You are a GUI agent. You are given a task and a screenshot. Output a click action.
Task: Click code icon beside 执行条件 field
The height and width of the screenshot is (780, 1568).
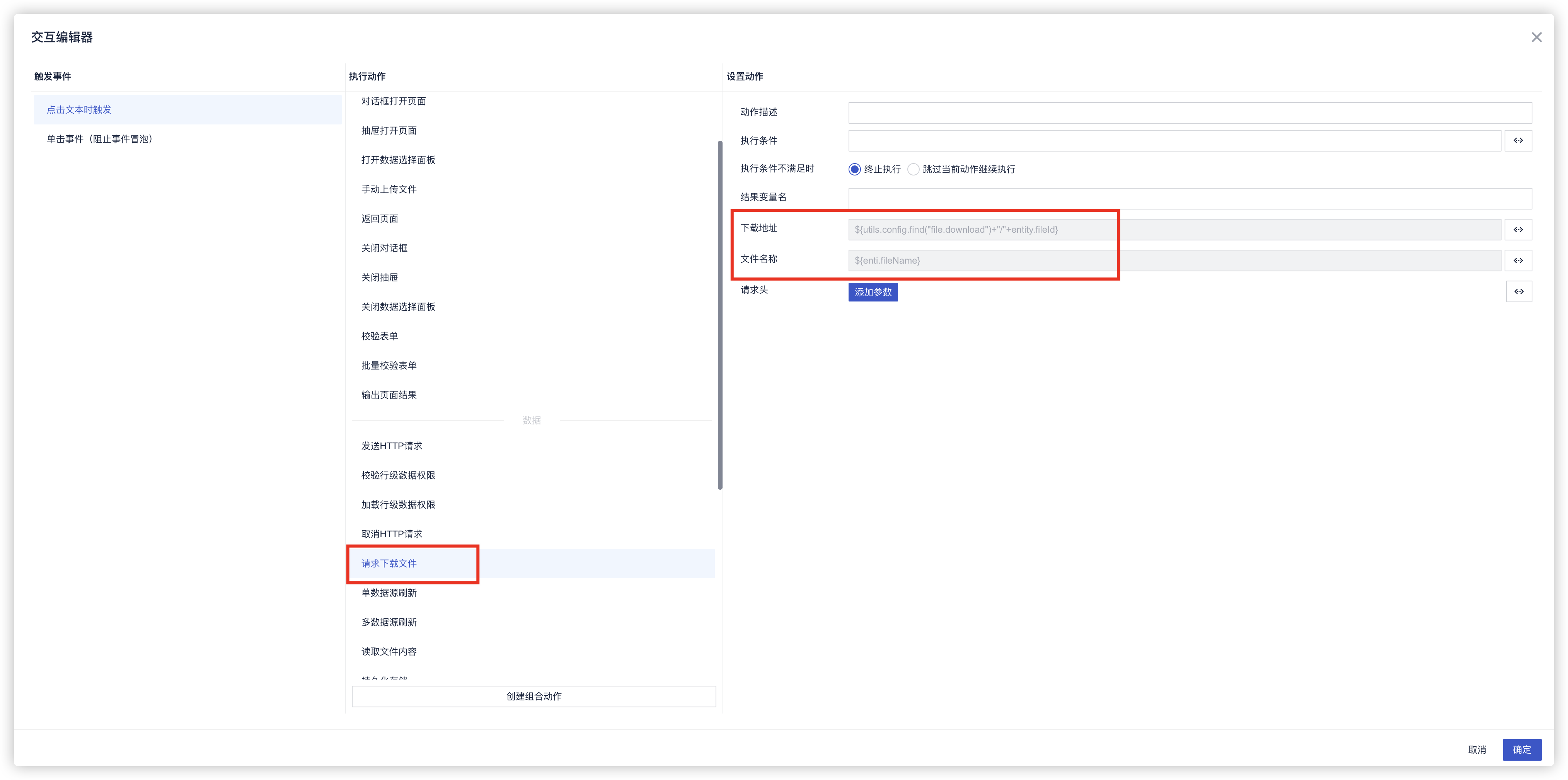[x=1518, y=141]
